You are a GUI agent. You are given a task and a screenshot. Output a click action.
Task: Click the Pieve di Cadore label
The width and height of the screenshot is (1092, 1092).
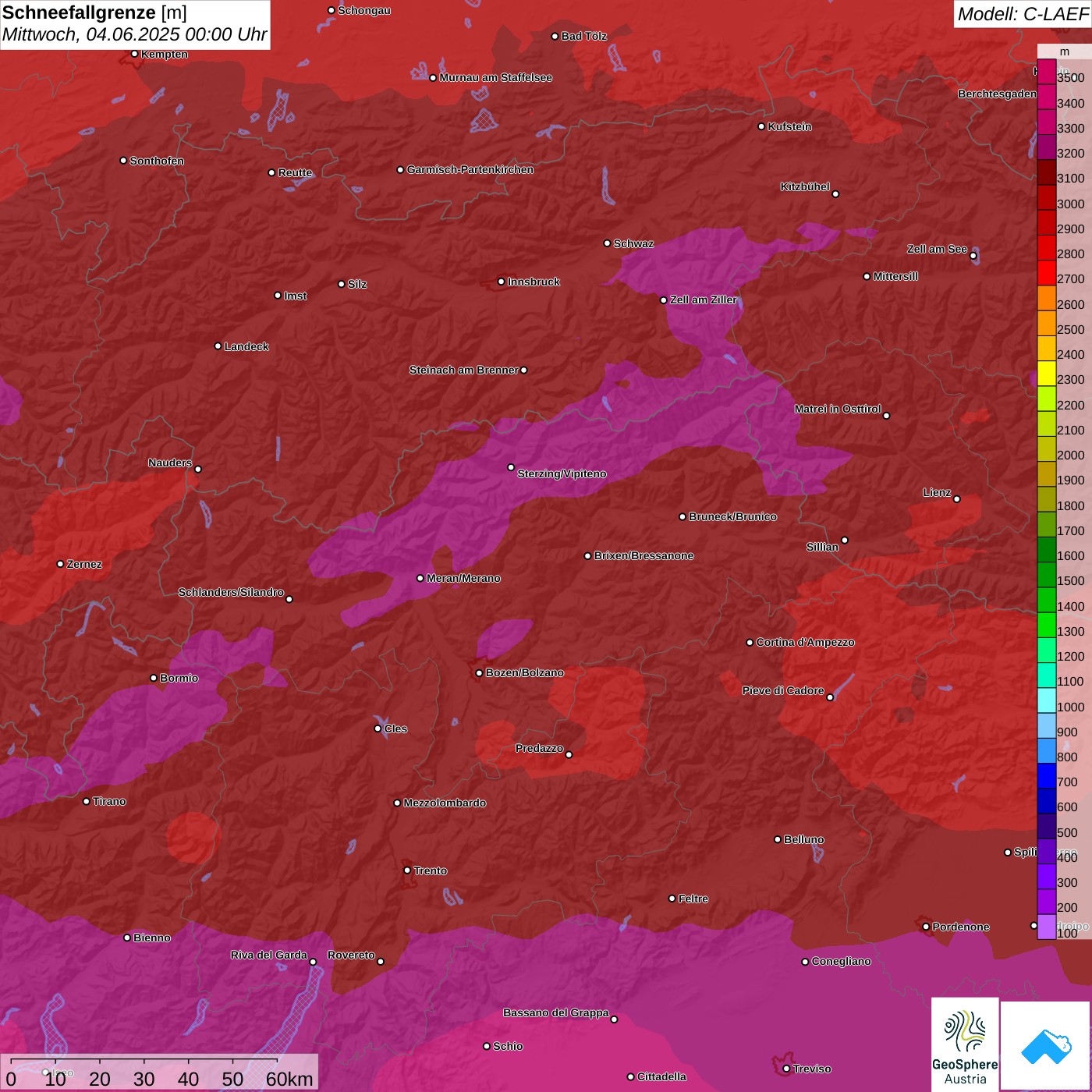coord(783,690)
